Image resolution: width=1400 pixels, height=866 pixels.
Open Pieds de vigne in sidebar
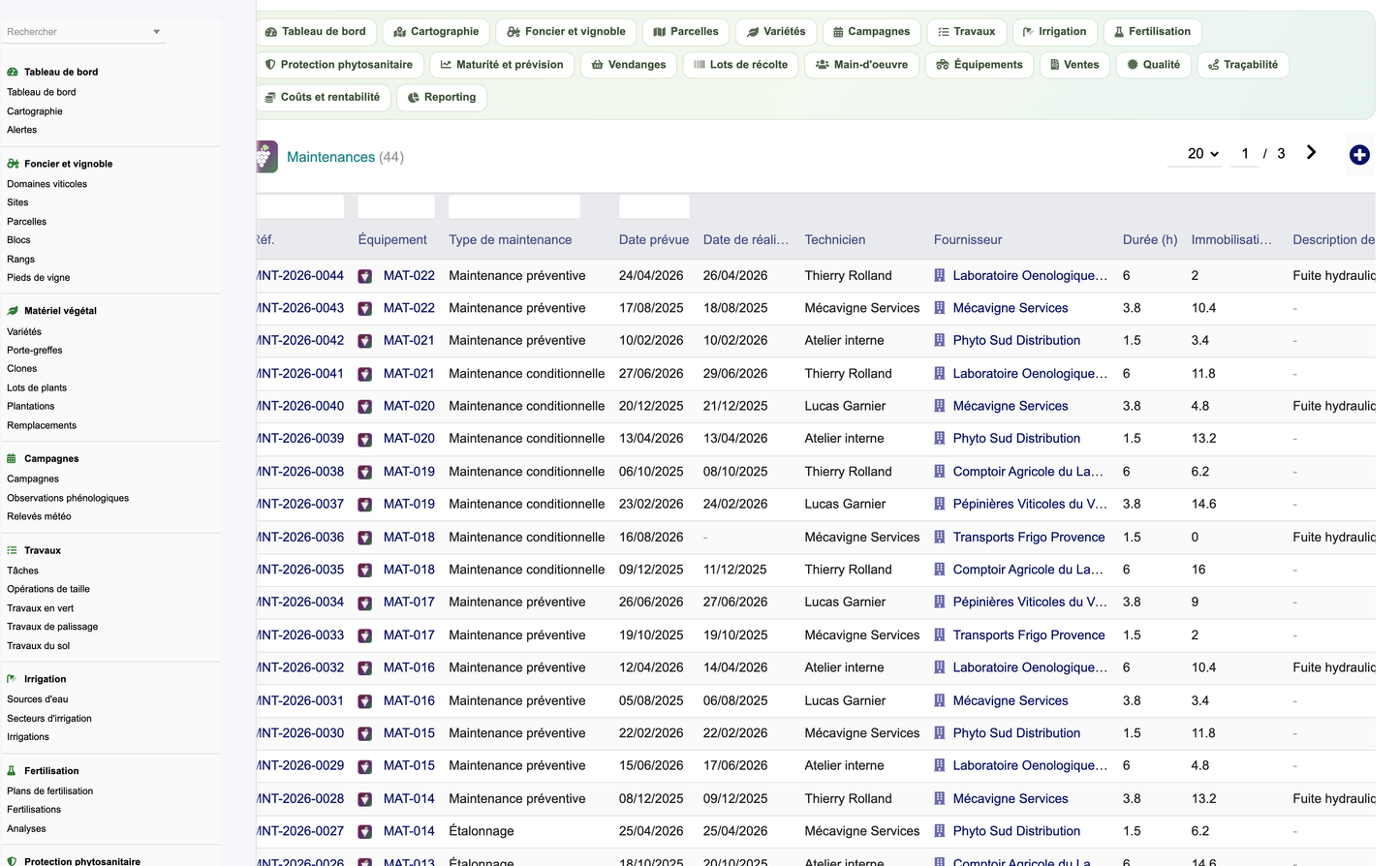[39, 278]
